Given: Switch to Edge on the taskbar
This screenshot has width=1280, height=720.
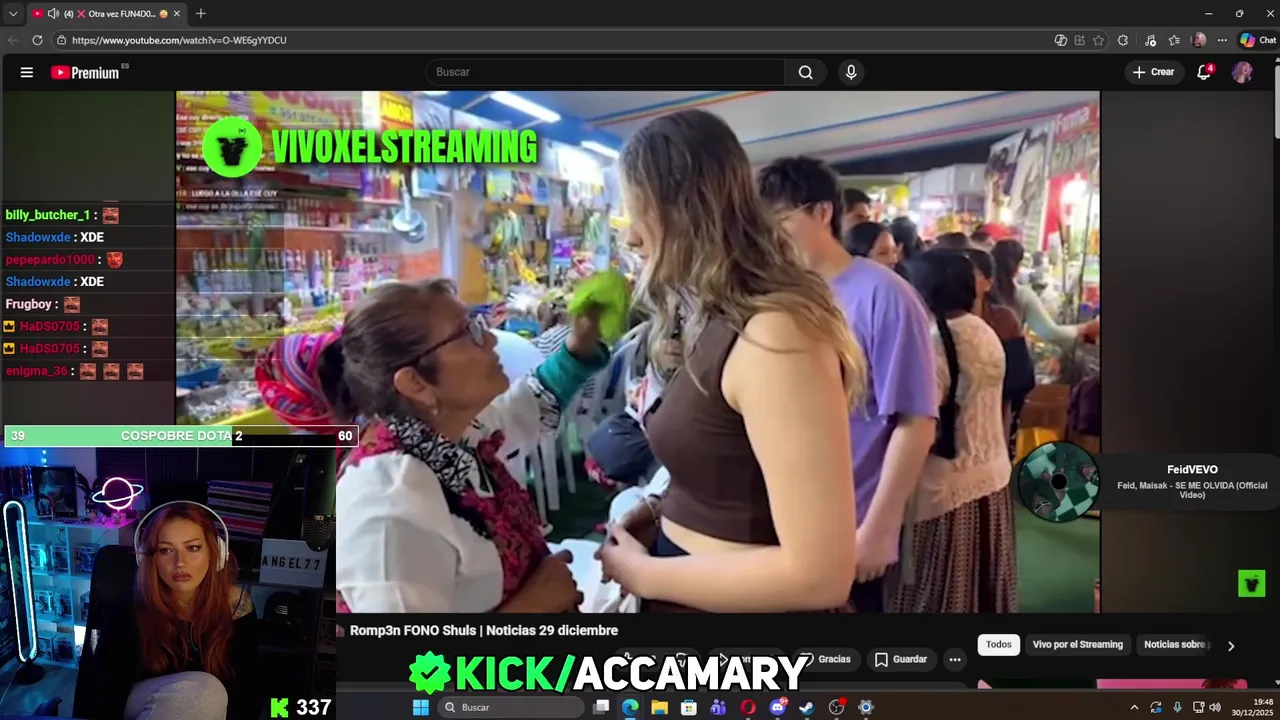Looking at the screenshot, I should tap(630, 707).
